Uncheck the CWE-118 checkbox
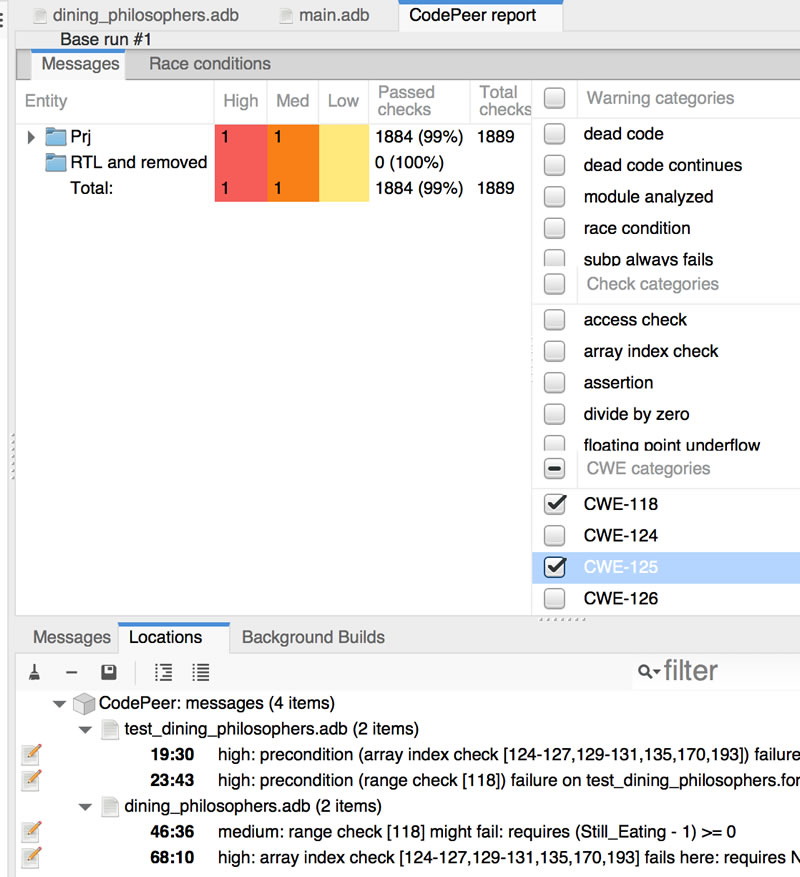The image size is (800, 877). [554, 504]
